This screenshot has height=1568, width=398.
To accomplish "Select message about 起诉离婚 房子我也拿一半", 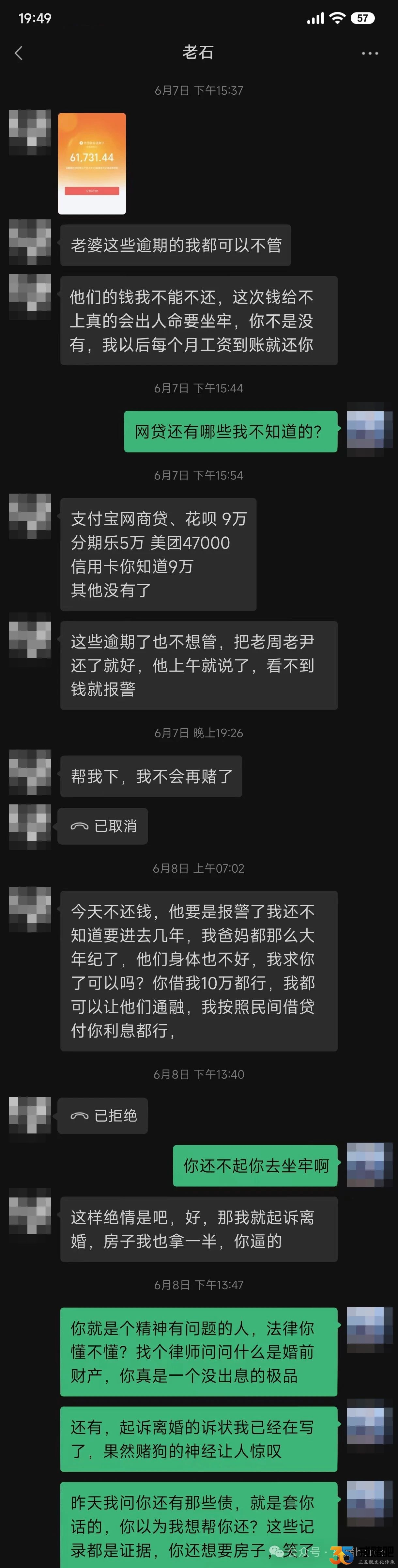I will (x=199, y=1229).
